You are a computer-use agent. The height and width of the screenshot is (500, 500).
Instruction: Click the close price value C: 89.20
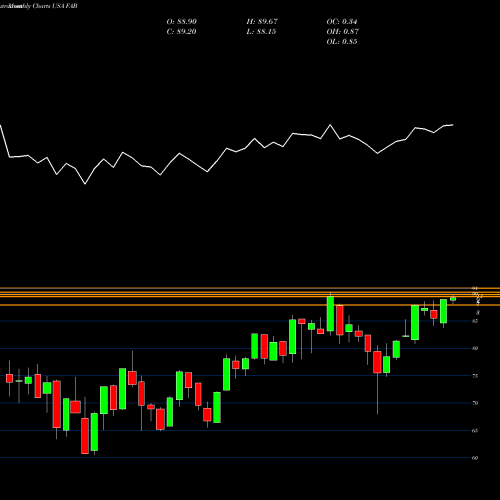tap(182, 32)
